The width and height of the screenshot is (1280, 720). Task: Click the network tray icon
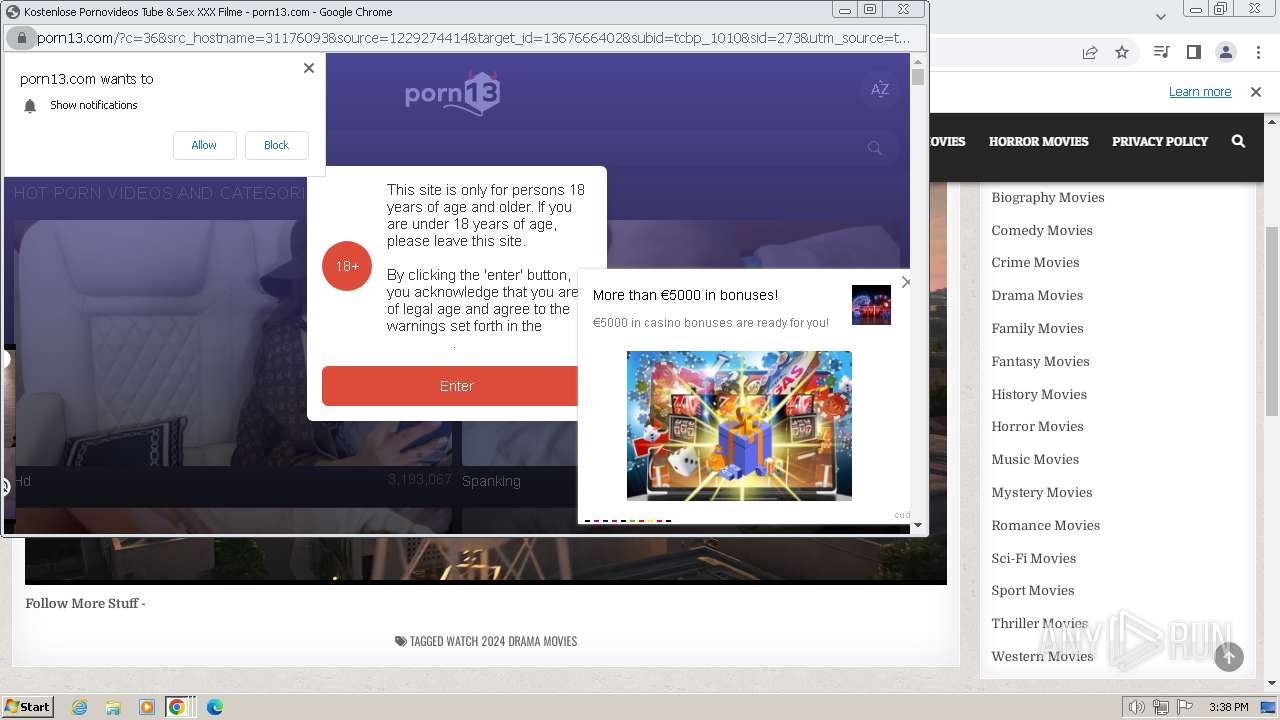point(1161,707)
